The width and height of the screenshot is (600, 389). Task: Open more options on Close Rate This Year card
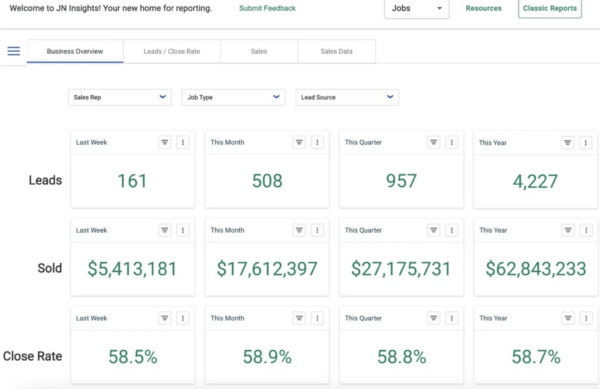[586, 318]
